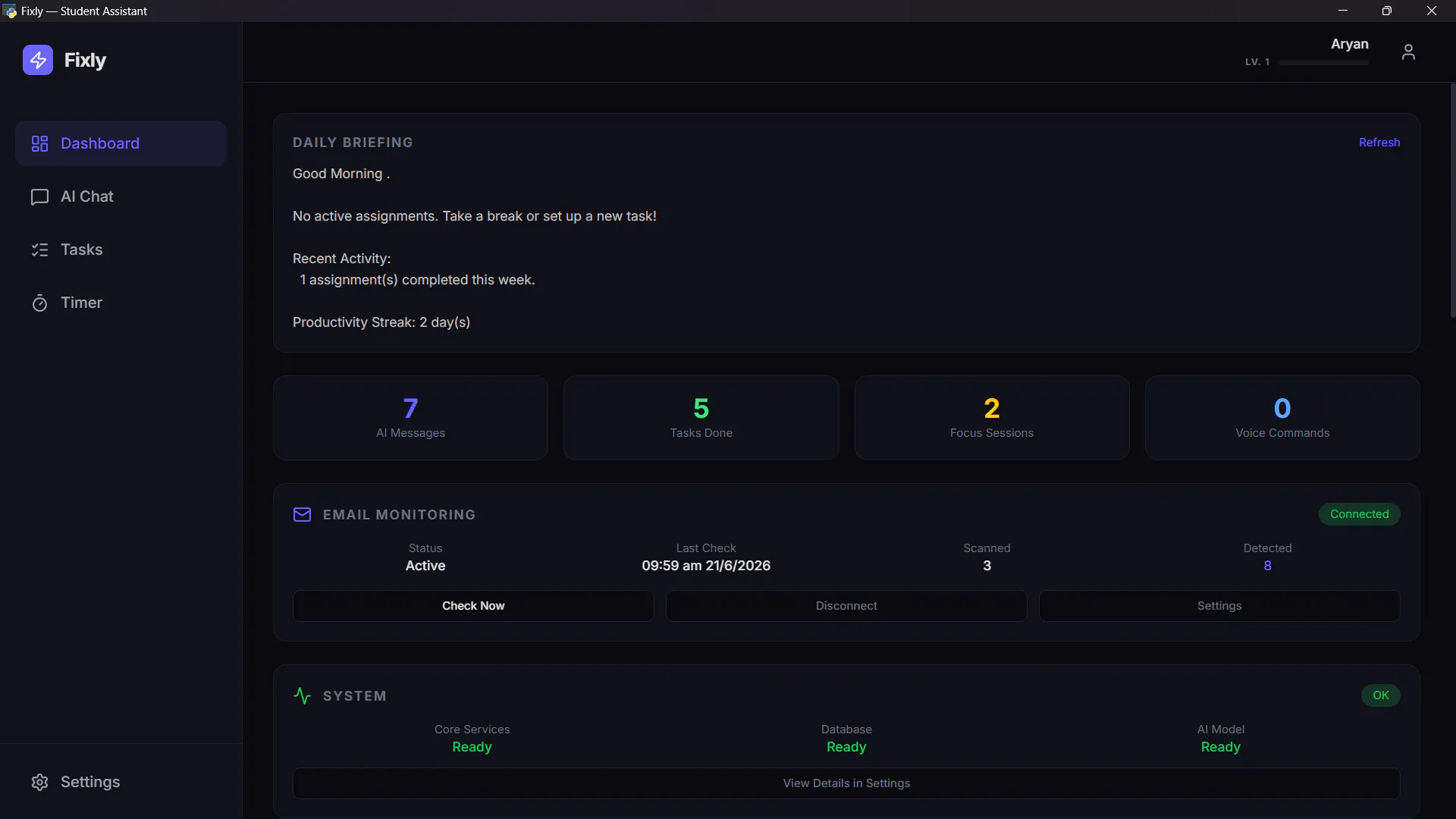Screen dimensions: 1456x819
Task: Click the app icon in title bar
Action: click(10, 11)
